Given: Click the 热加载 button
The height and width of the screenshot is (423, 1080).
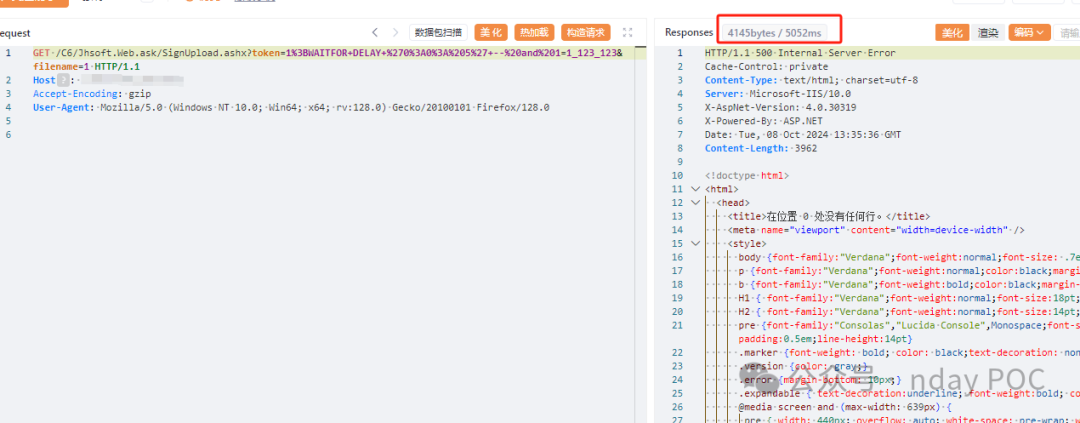Looking at the screenshot, I should click(534, 32).
